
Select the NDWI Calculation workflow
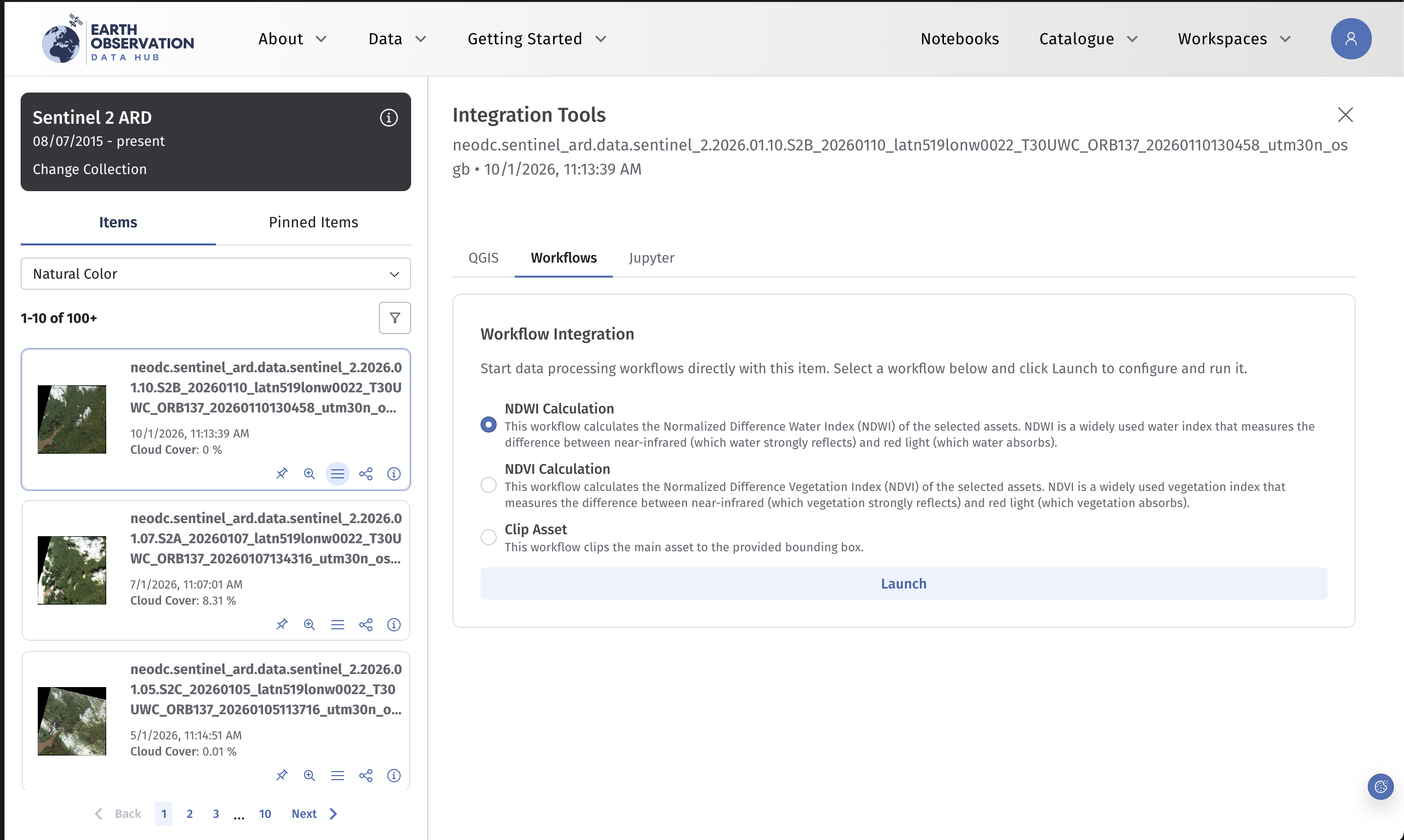point(488,424)
